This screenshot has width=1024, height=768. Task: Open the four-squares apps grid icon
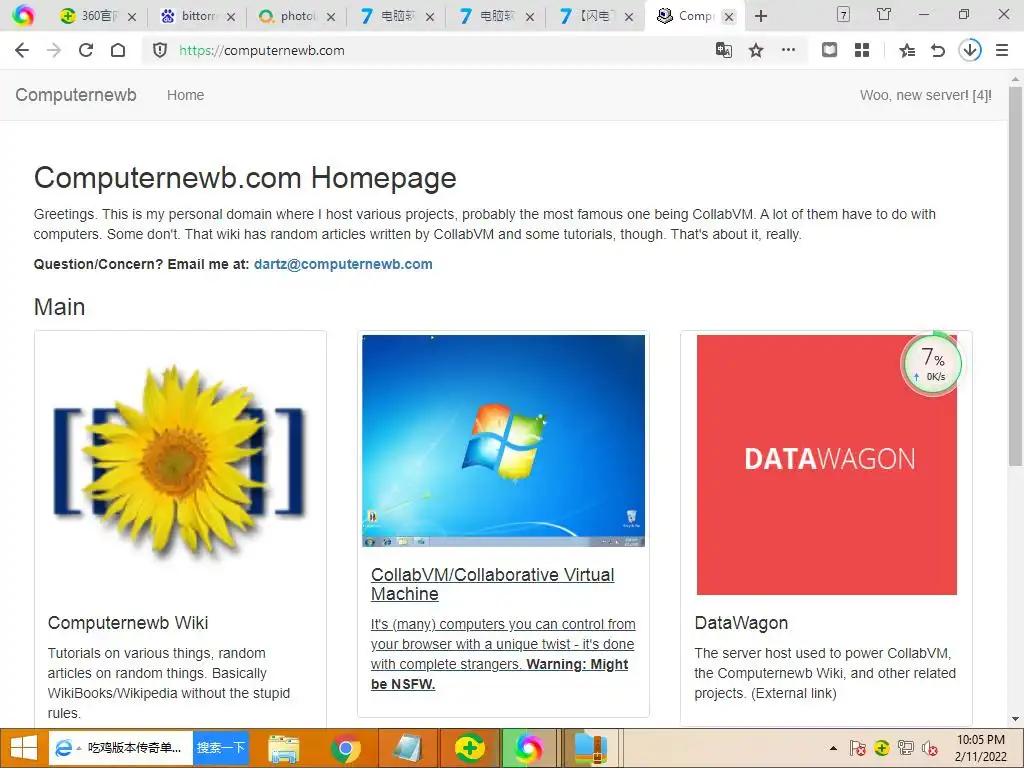(862, 50)
